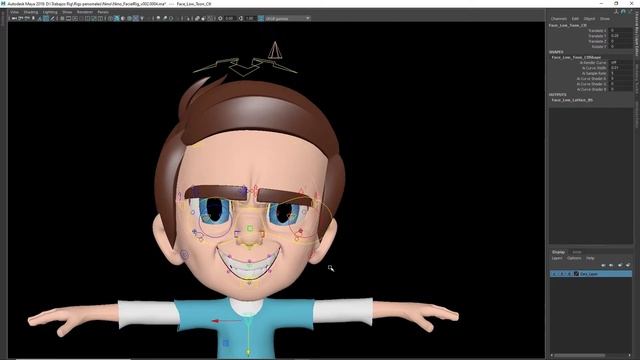Click the exposure reset icon

click(220, 18)
